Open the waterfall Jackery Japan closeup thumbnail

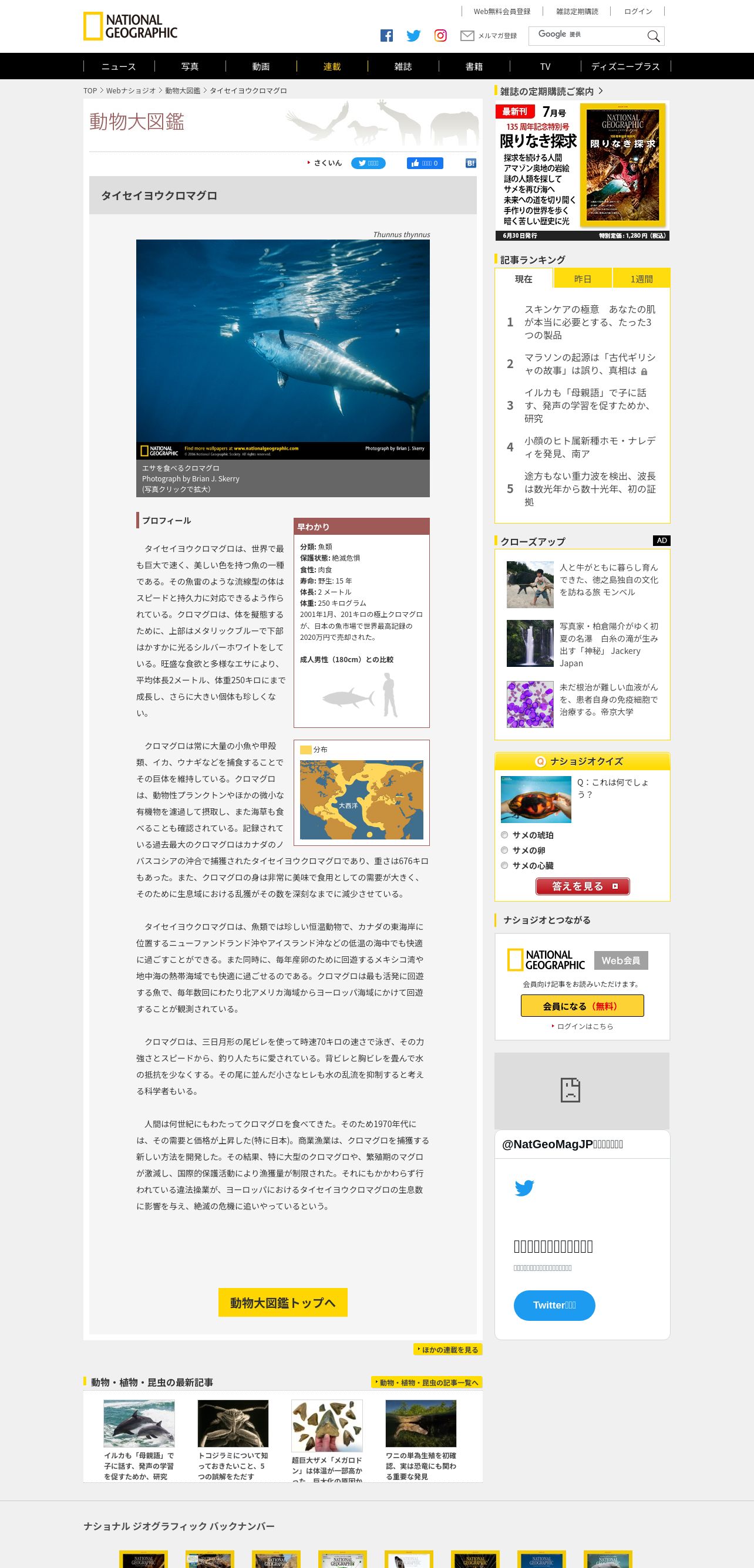[530, 643]
